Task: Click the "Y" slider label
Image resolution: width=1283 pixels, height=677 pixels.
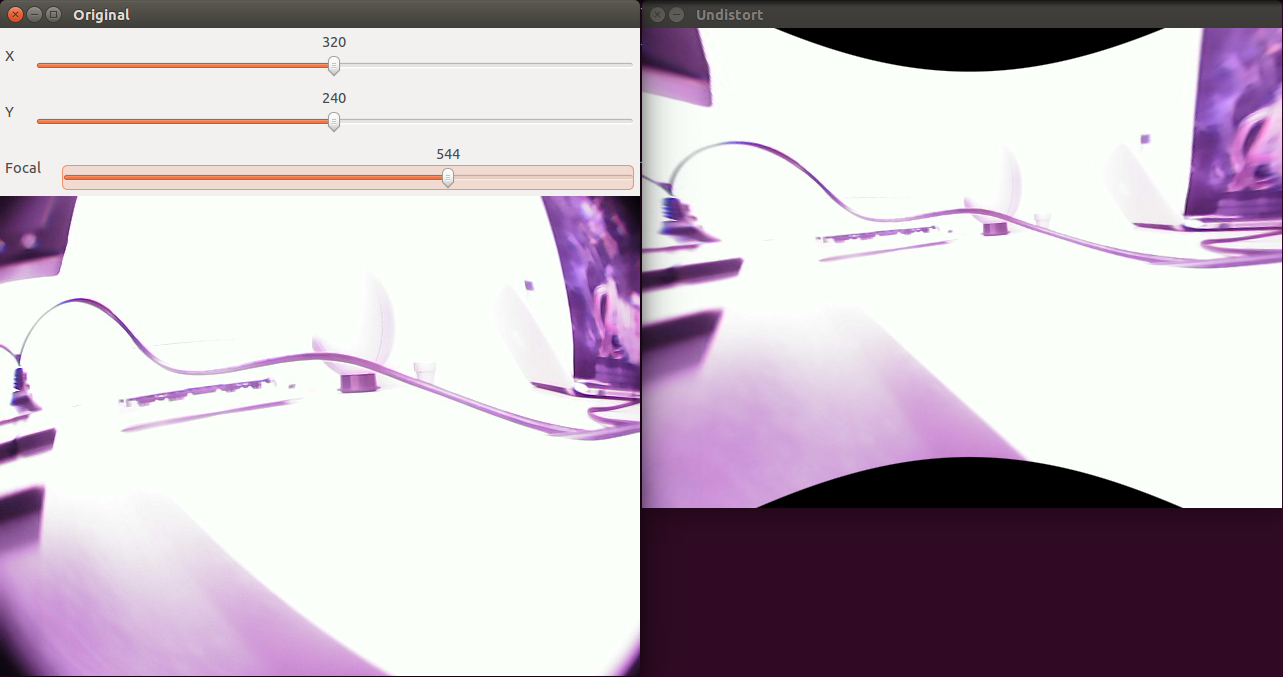Action: 10,112
